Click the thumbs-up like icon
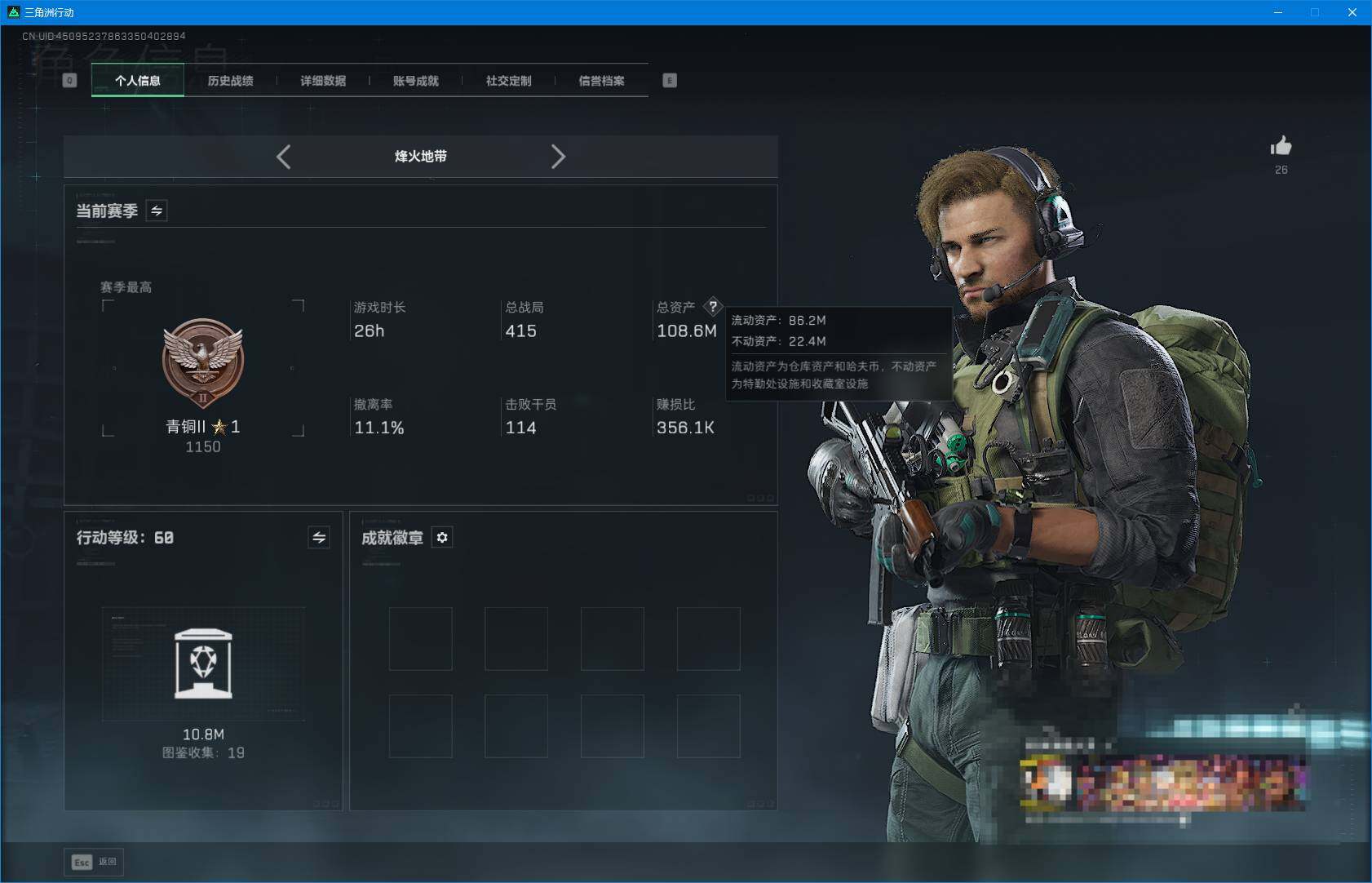This screenshot has height=883, width=1372. click(x=1281, y=146)
